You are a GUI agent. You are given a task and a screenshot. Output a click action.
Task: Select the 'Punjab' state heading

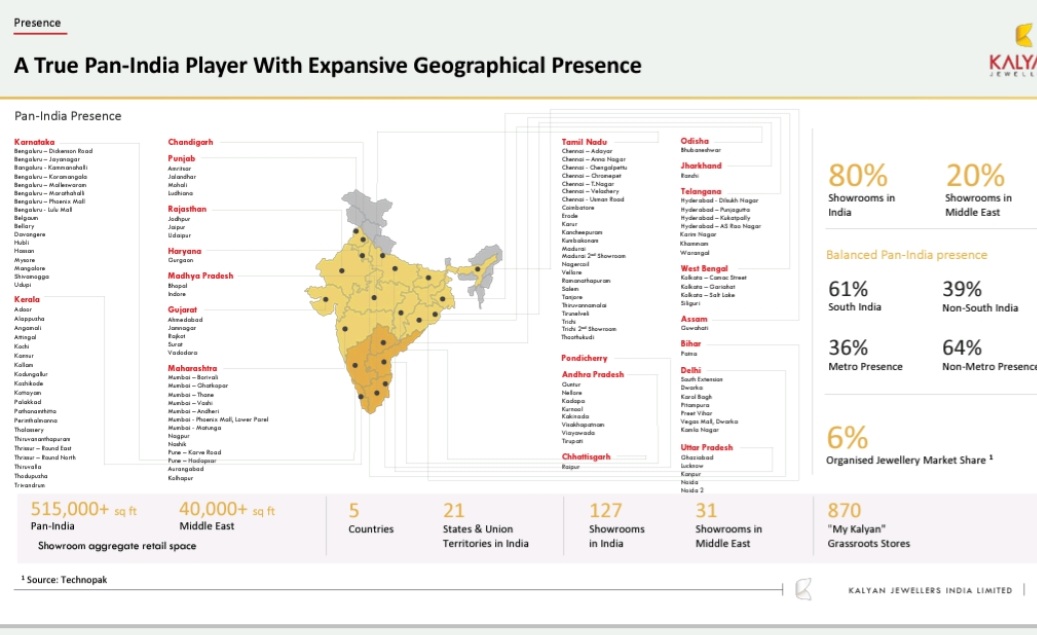click(x=181, y=159)
